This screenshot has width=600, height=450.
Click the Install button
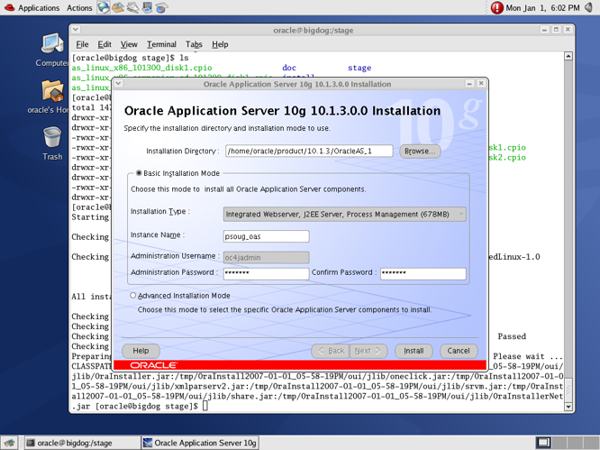(x=414, y=351)
